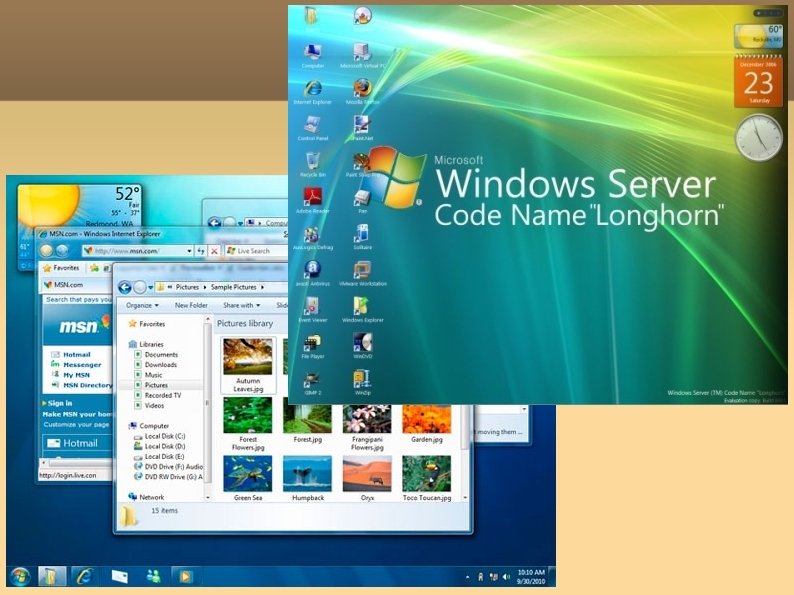Launch Microsoft Virtual PC shortcut
Image resolution: width=794 pixels, height=595 pixels.
click(362, 55)
